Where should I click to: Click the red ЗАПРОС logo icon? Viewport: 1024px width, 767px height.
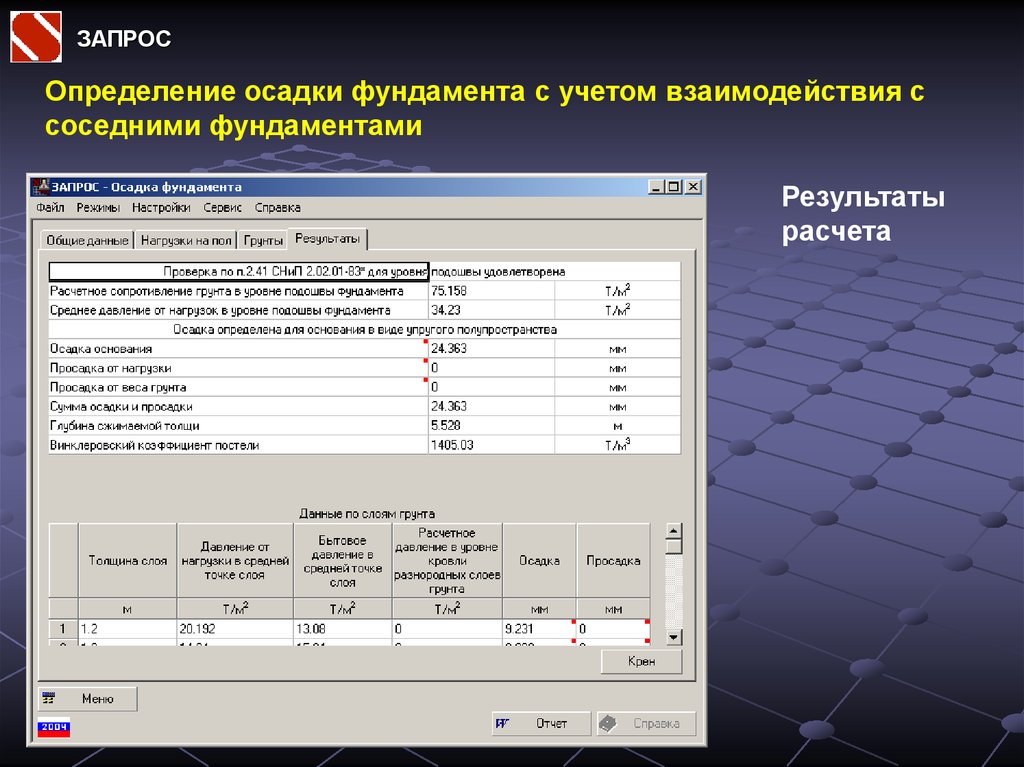pyautogui.click(x=36, y=37)
